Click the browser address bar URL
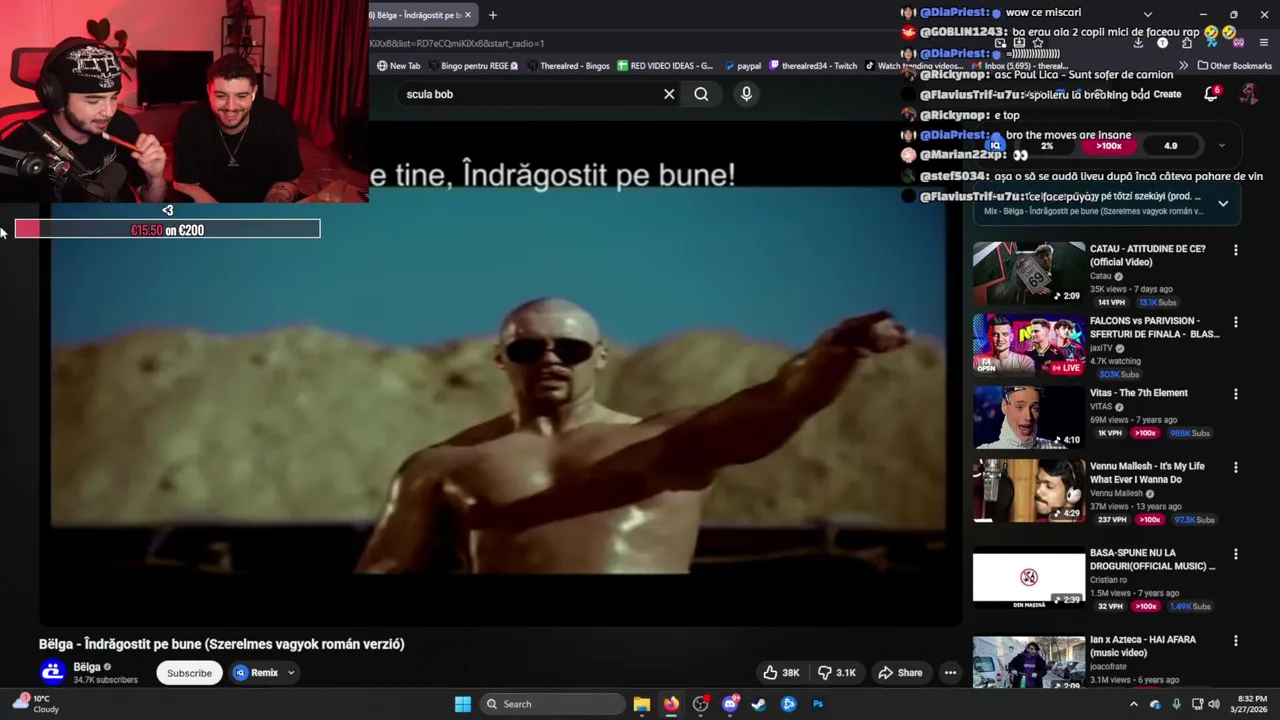The height and width of the screenshot is (720, 1280). click(x=457, y=43)
